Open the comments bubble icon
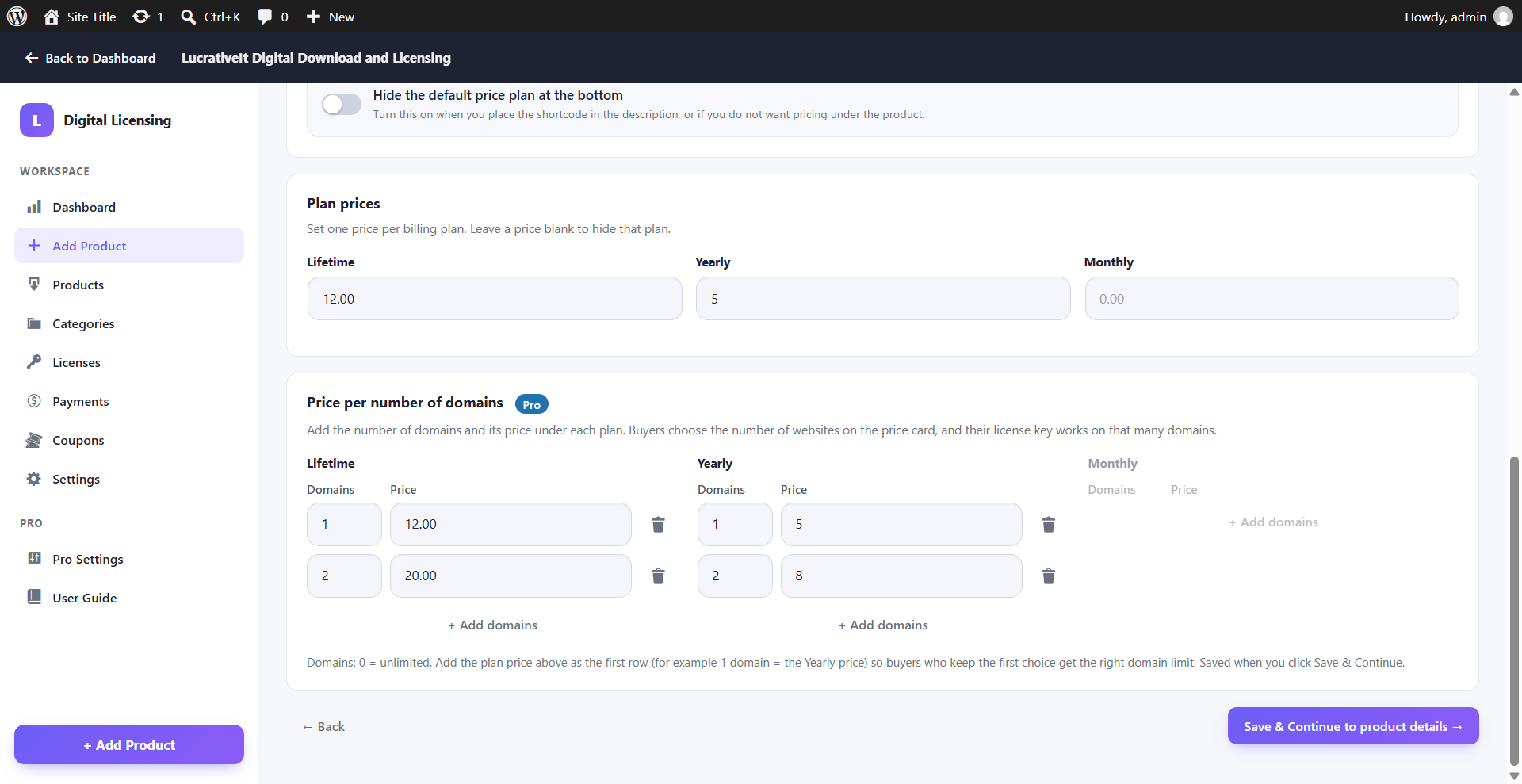Screen dimensions: 1522x784 click(265, 17)
